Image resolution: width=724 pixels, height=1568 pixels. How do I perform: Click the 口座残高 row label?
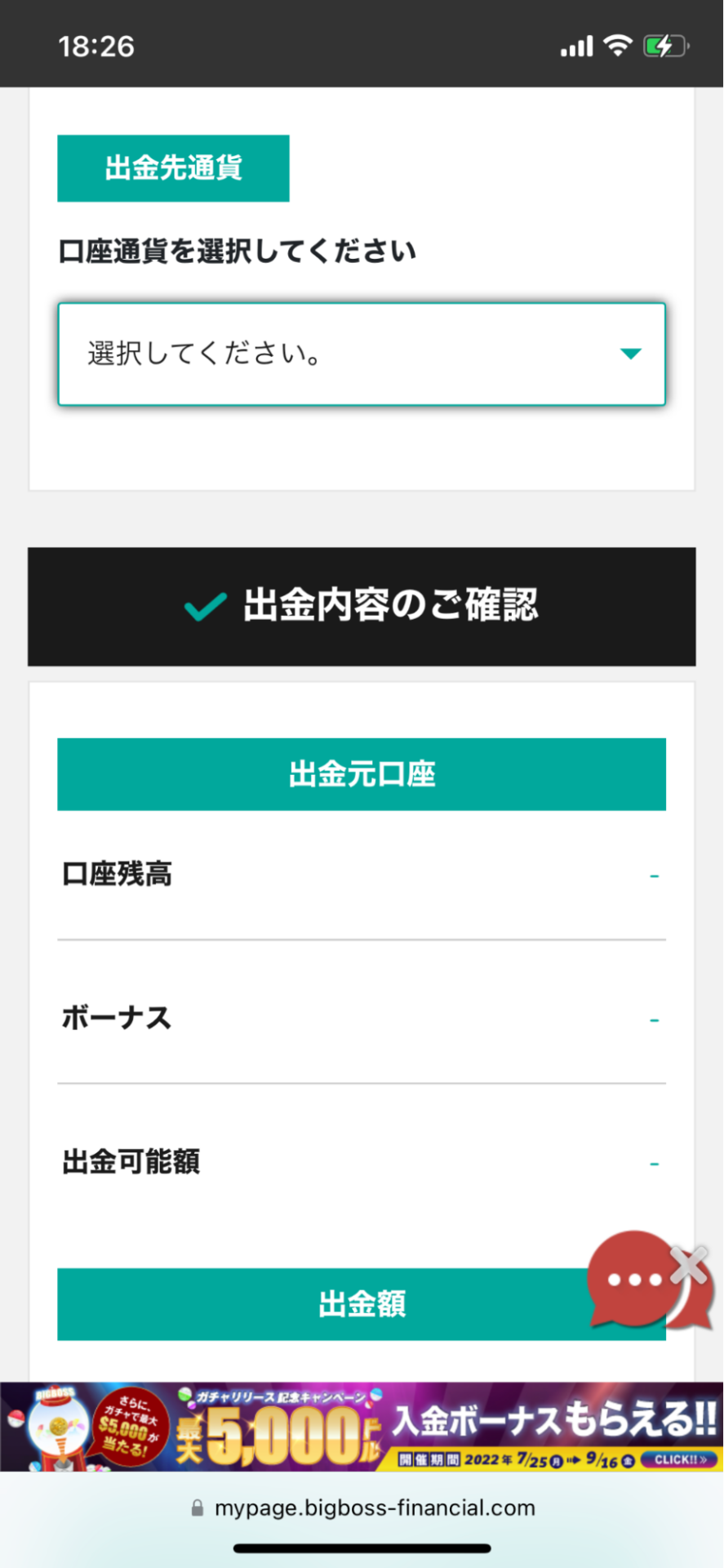(x=118, y=874)
